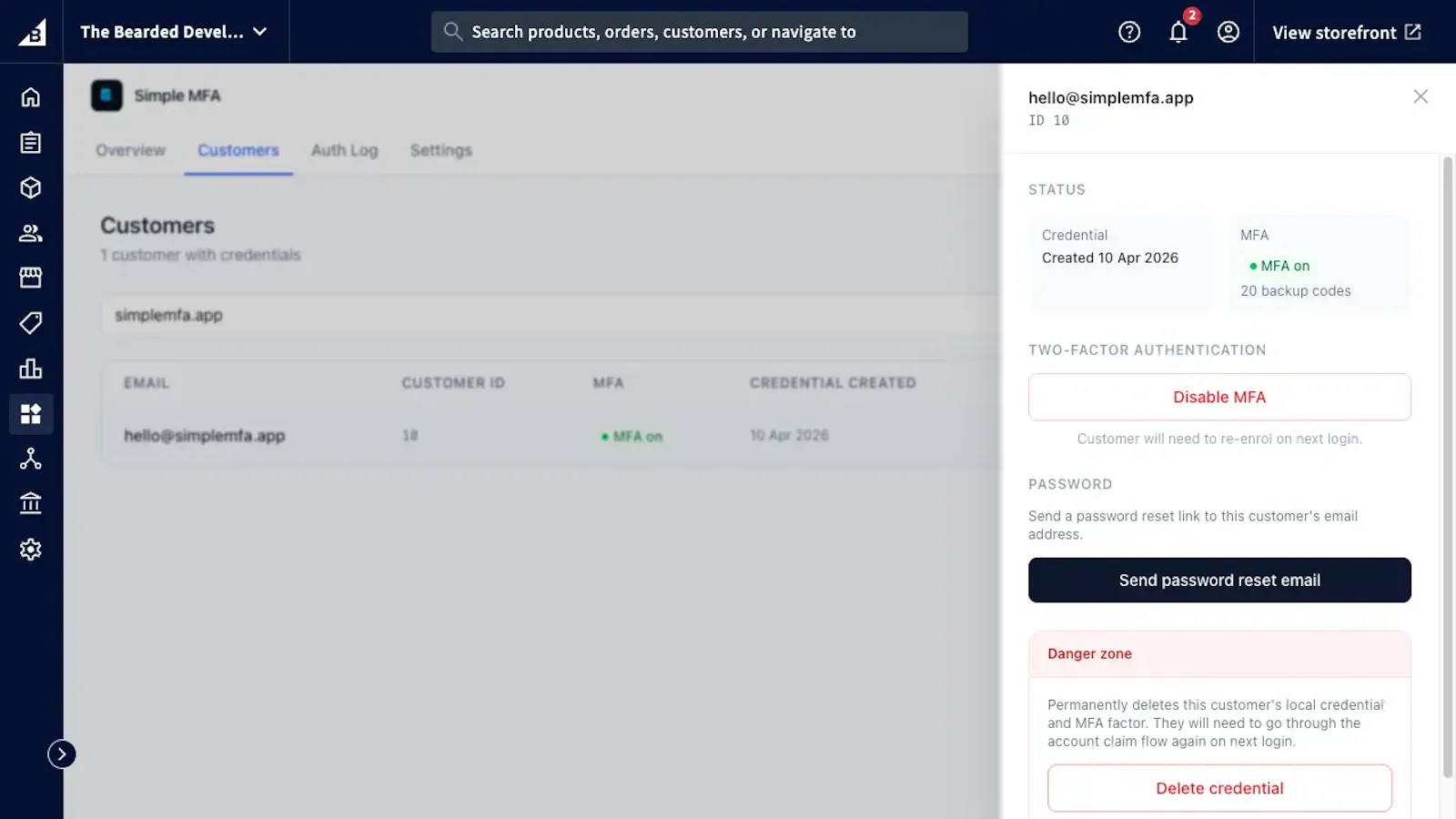Click the side panel scrollbar

(1448, 467)
